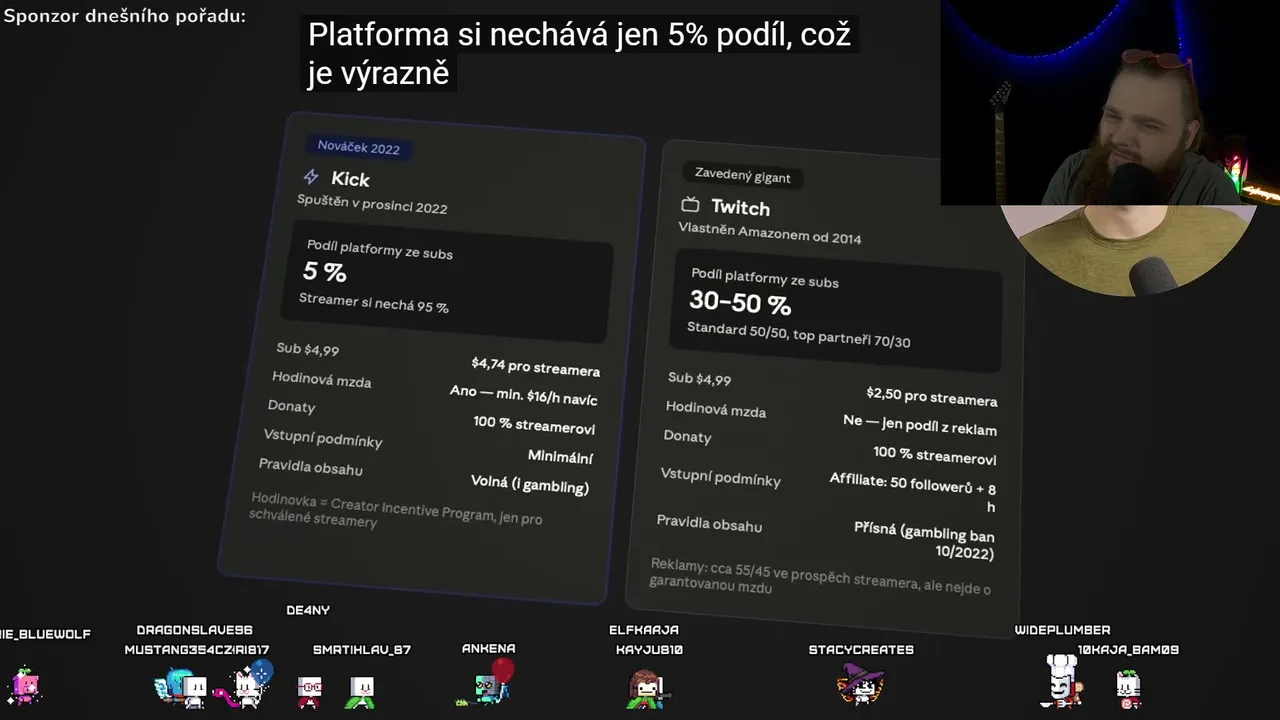Click 'Hodinová mzda' label in the Twitch card
Viewport: 1280px width, 720px height.
[716, 409]
